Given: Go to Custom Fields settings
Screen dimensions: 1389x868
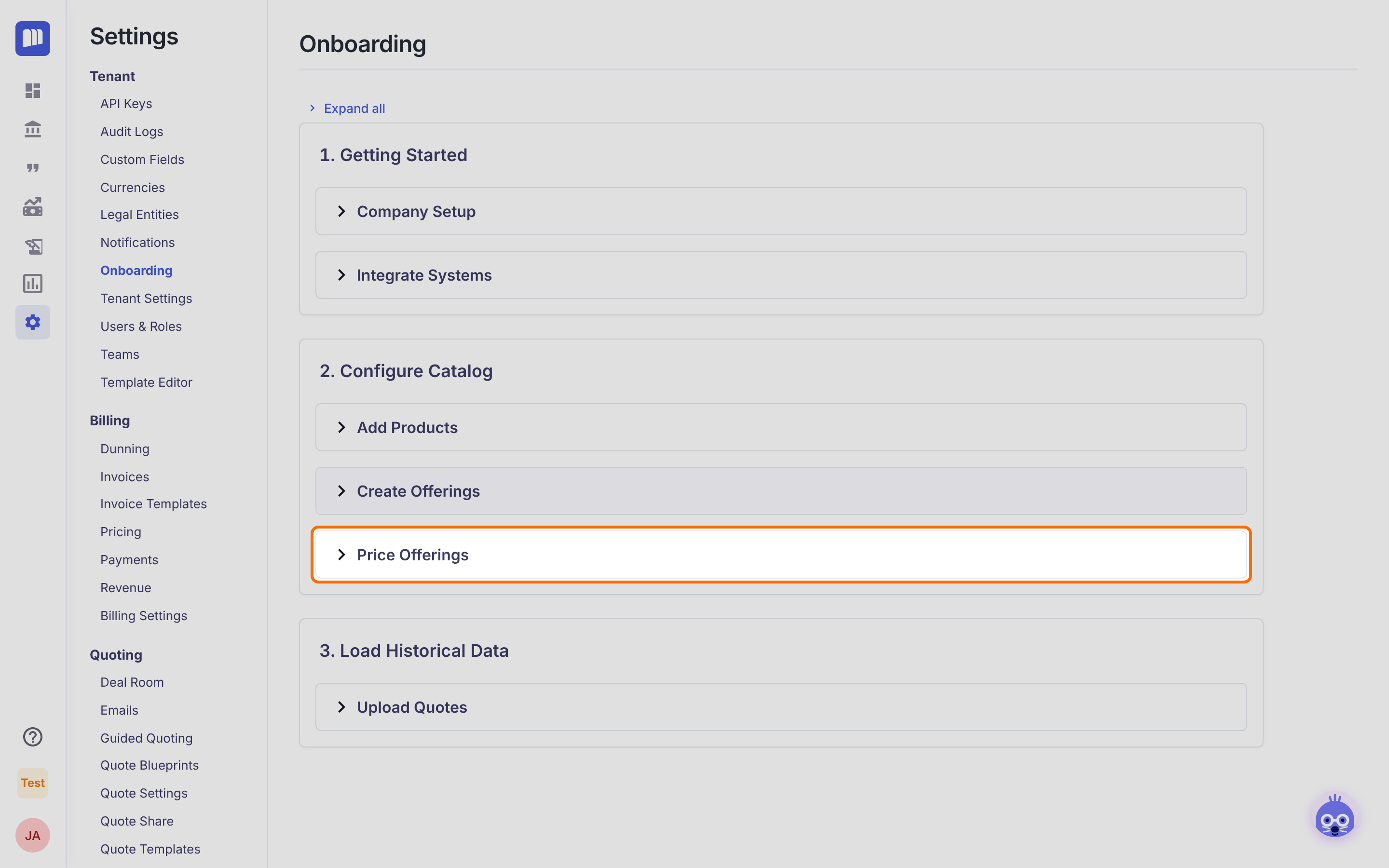Looking at the screenshot, I should pos(142,159).
